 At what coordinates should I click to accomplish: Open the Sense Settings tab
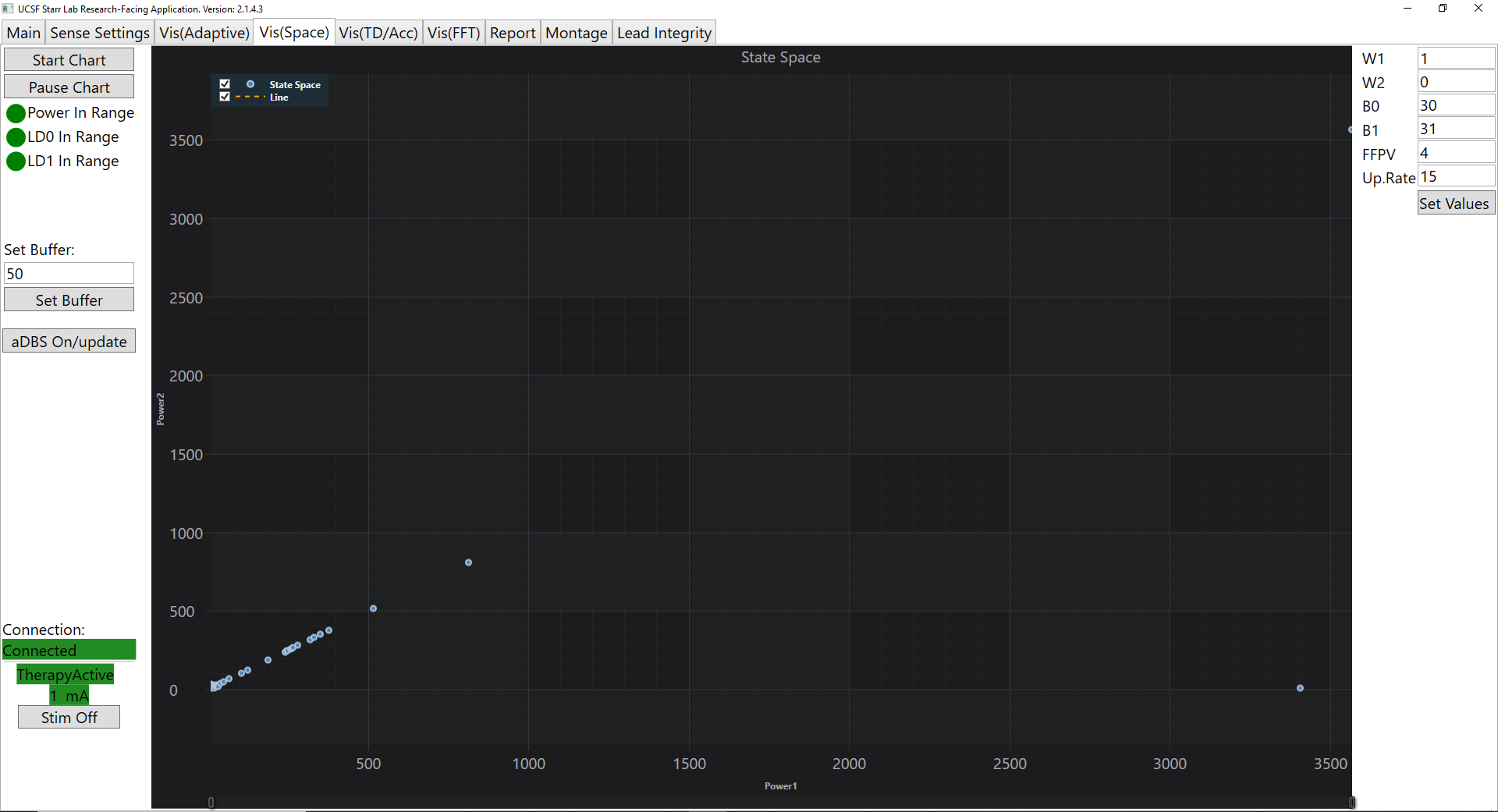click(100, 33)
